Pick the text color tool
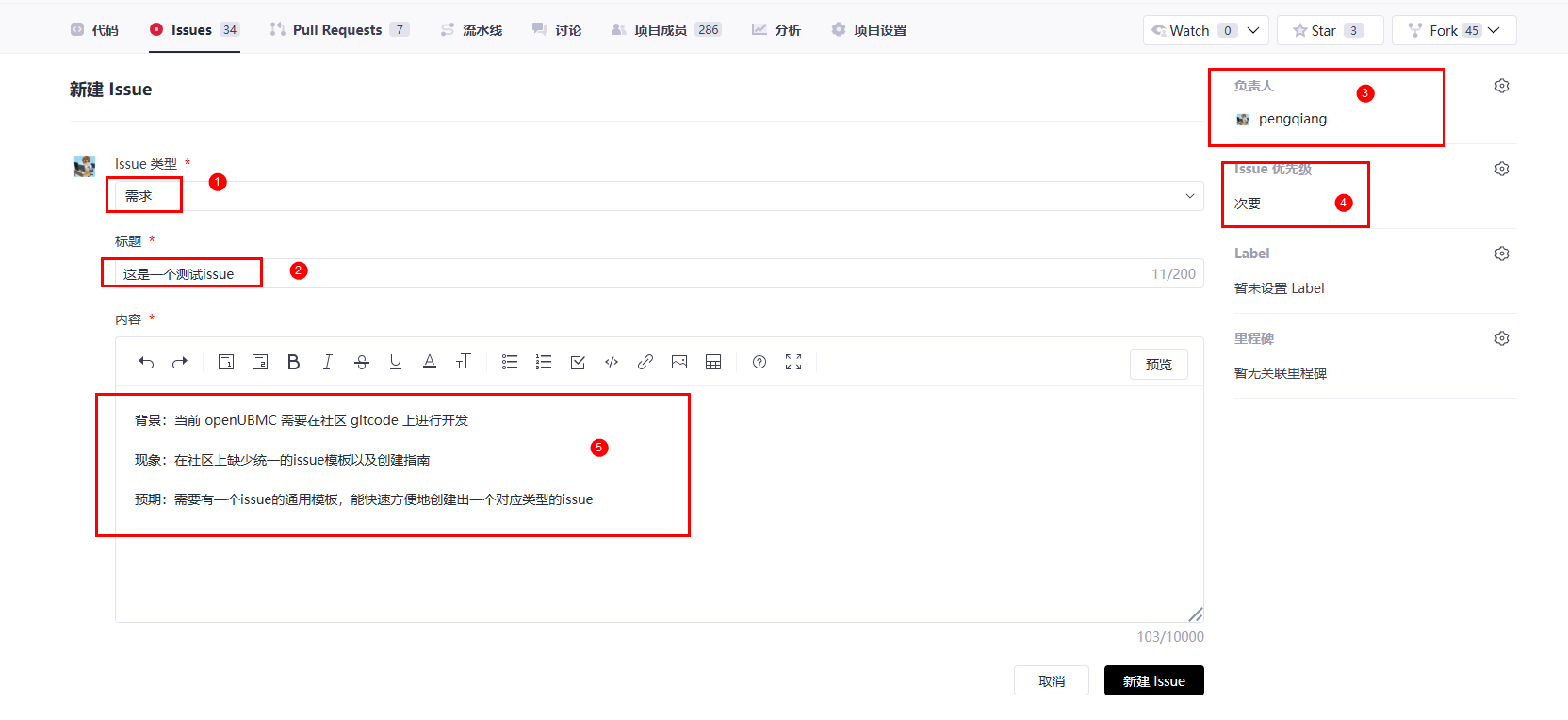The height and width of the screenshot is (720, 1568). [x=430, y=362]
